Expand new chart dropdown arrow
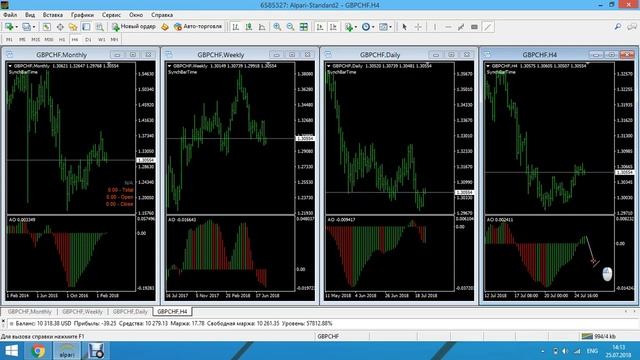The width and height of the screenshot is (640, 360). (x=16, y=27)
